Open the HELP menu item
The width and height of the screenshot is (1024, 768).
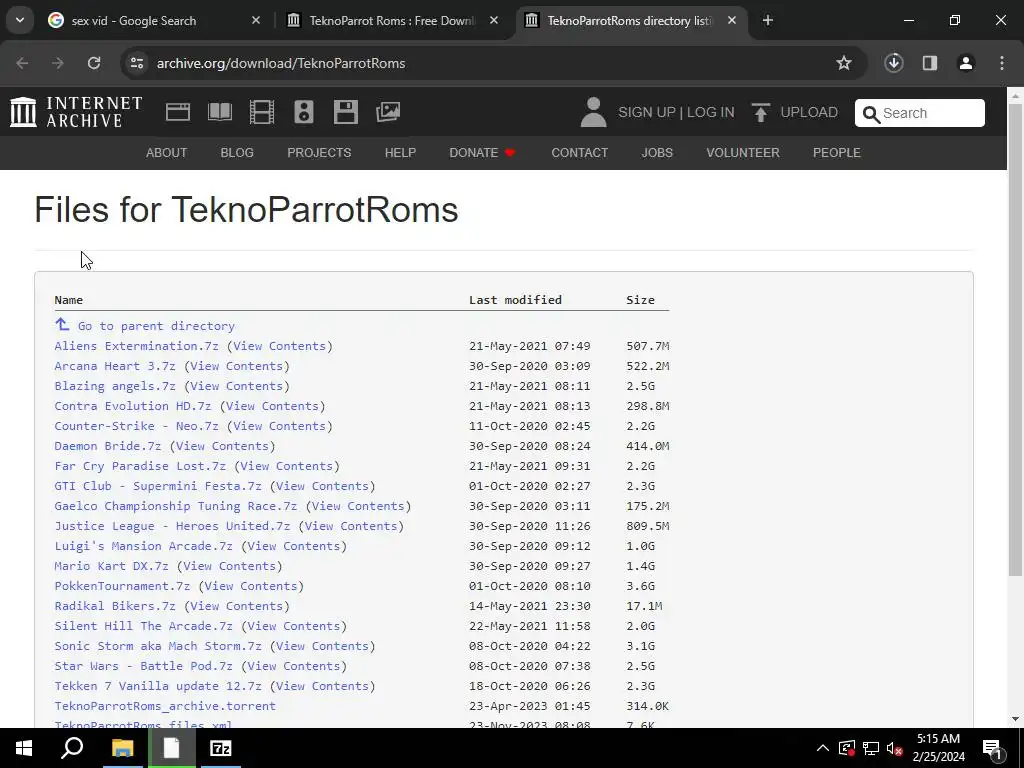point(400,153)
